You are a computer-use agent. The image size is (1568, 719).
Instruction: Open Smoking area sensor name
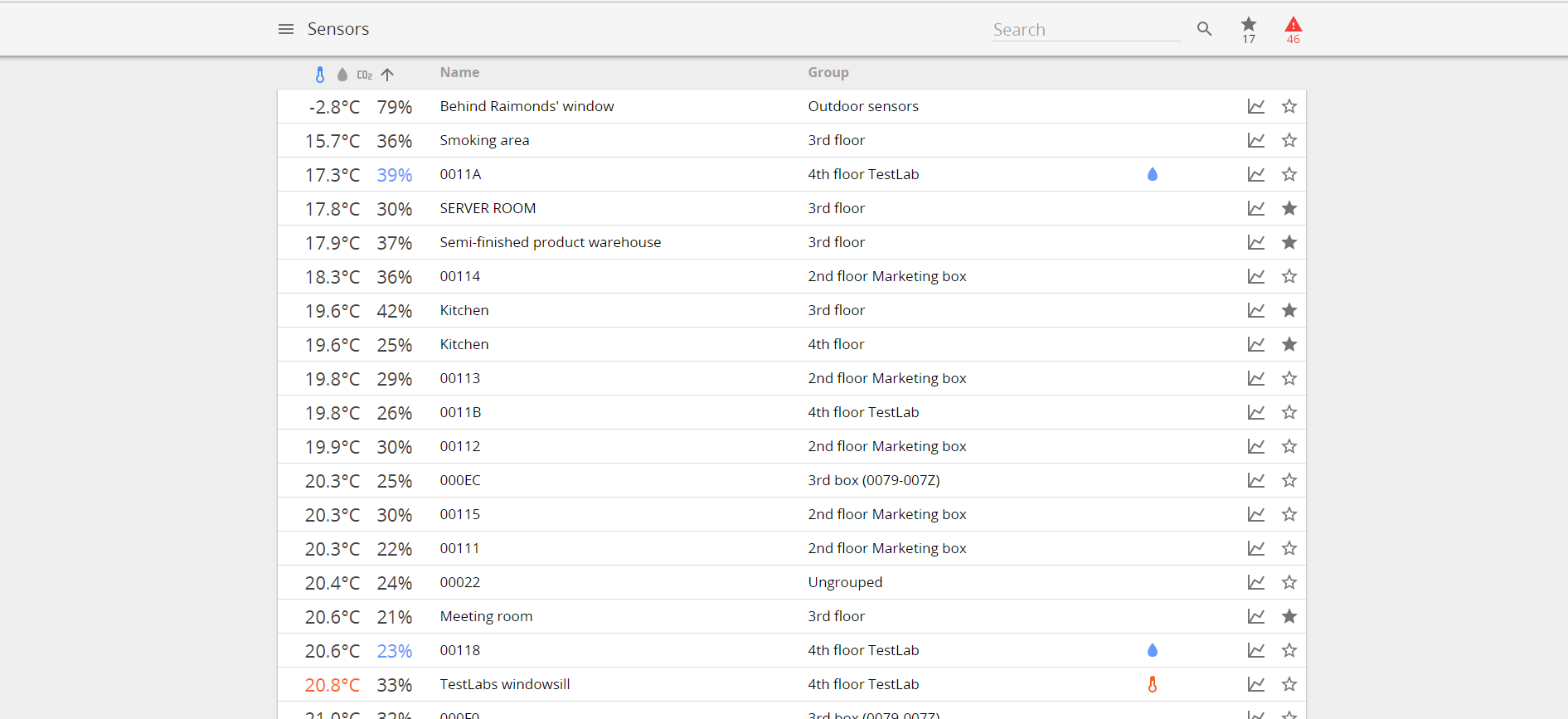(485, 140)
